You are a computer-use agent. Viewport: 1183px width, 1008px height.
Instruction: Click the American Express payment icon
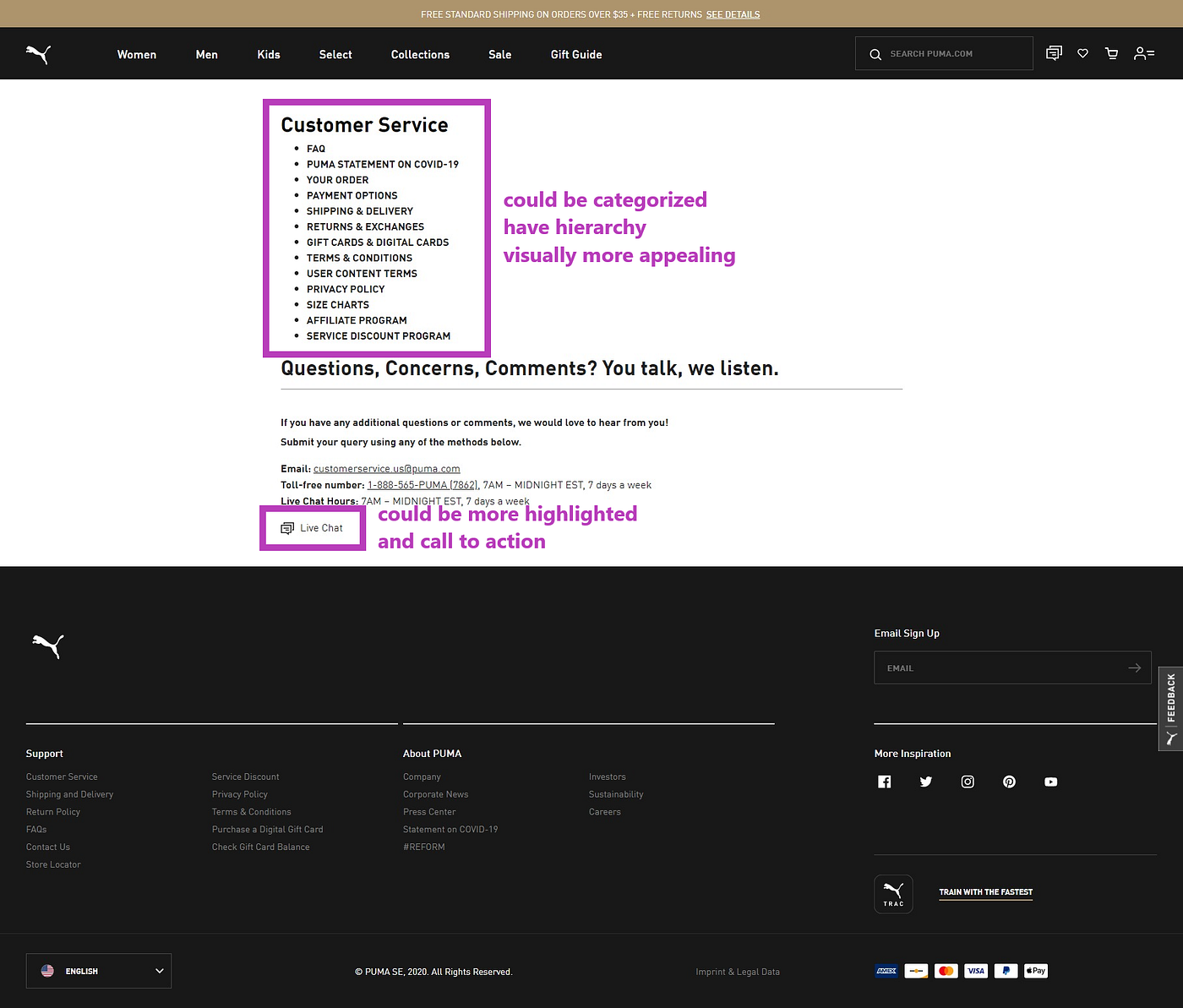886,971
